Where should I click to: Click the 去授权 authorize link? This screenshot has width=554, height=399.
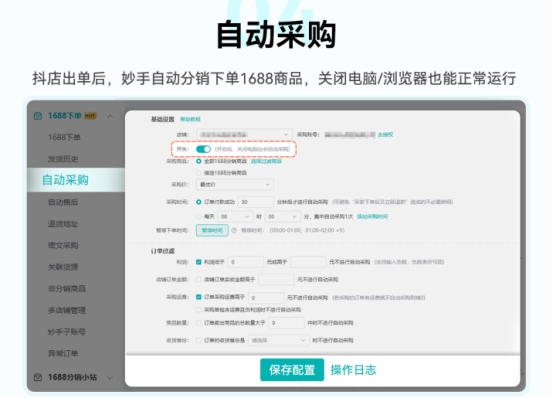pos(385,135)
